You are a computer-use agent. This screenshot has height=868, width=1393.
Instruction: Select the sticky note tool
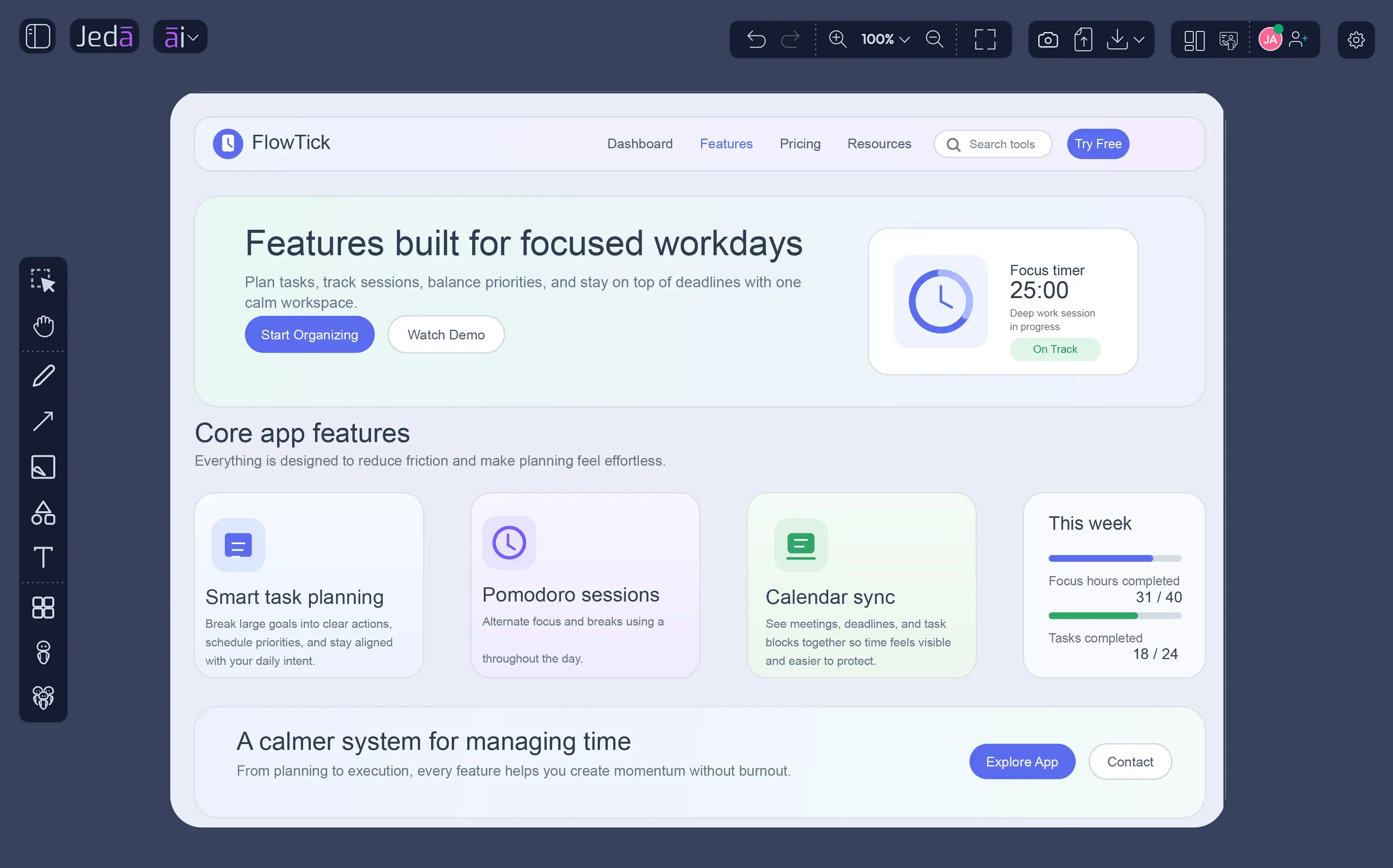tap(43, 467)
